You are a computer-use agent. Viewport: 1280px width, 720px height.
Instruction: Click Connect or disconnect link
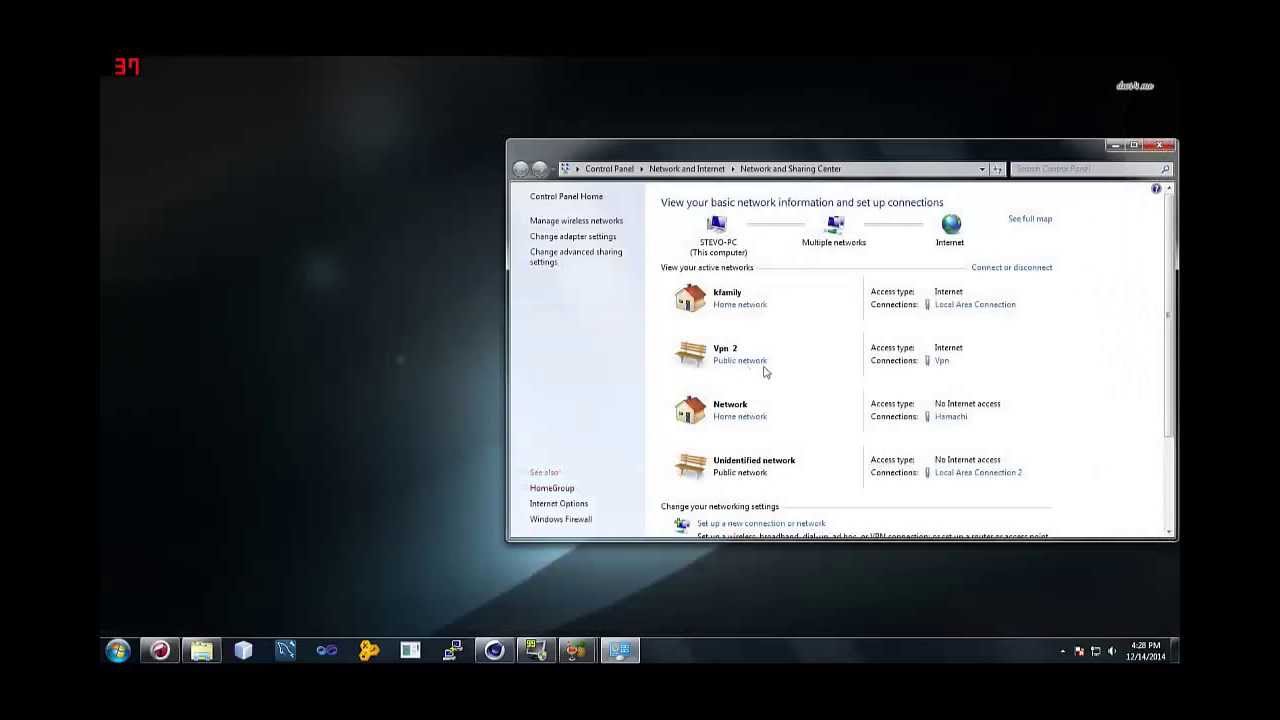pyautogui.click(x=1012, y=268)
